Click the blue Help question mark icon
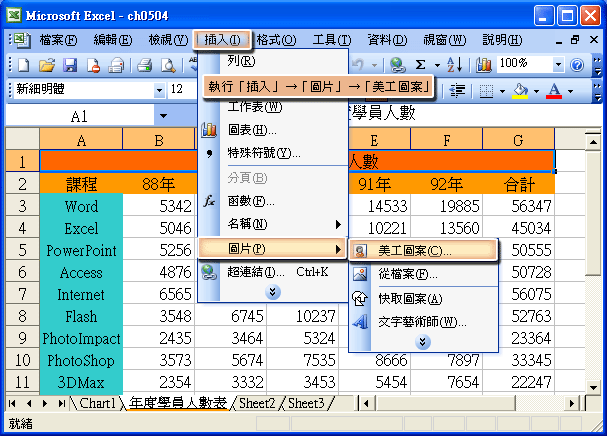 [x=576, y=65]
